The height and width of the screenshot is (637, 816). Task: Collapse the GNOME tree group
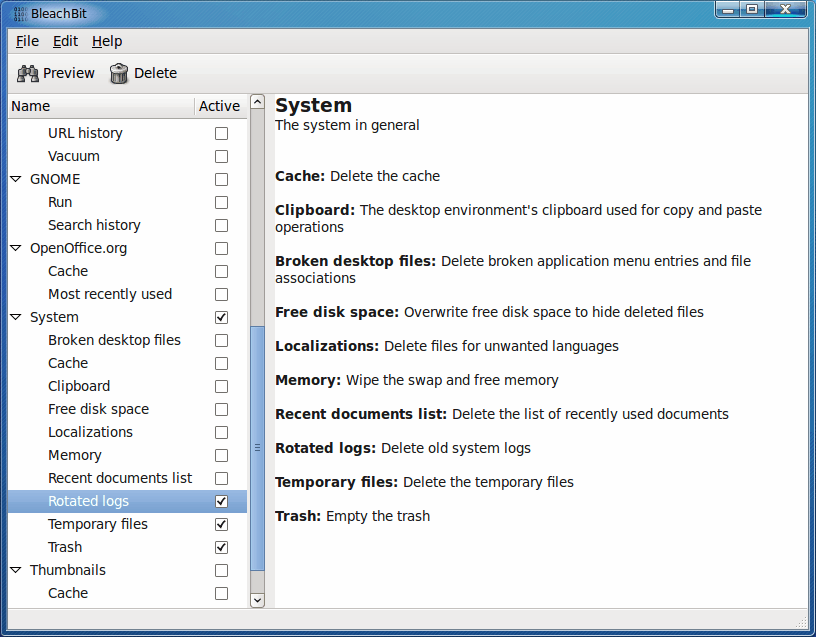point(16,179)
